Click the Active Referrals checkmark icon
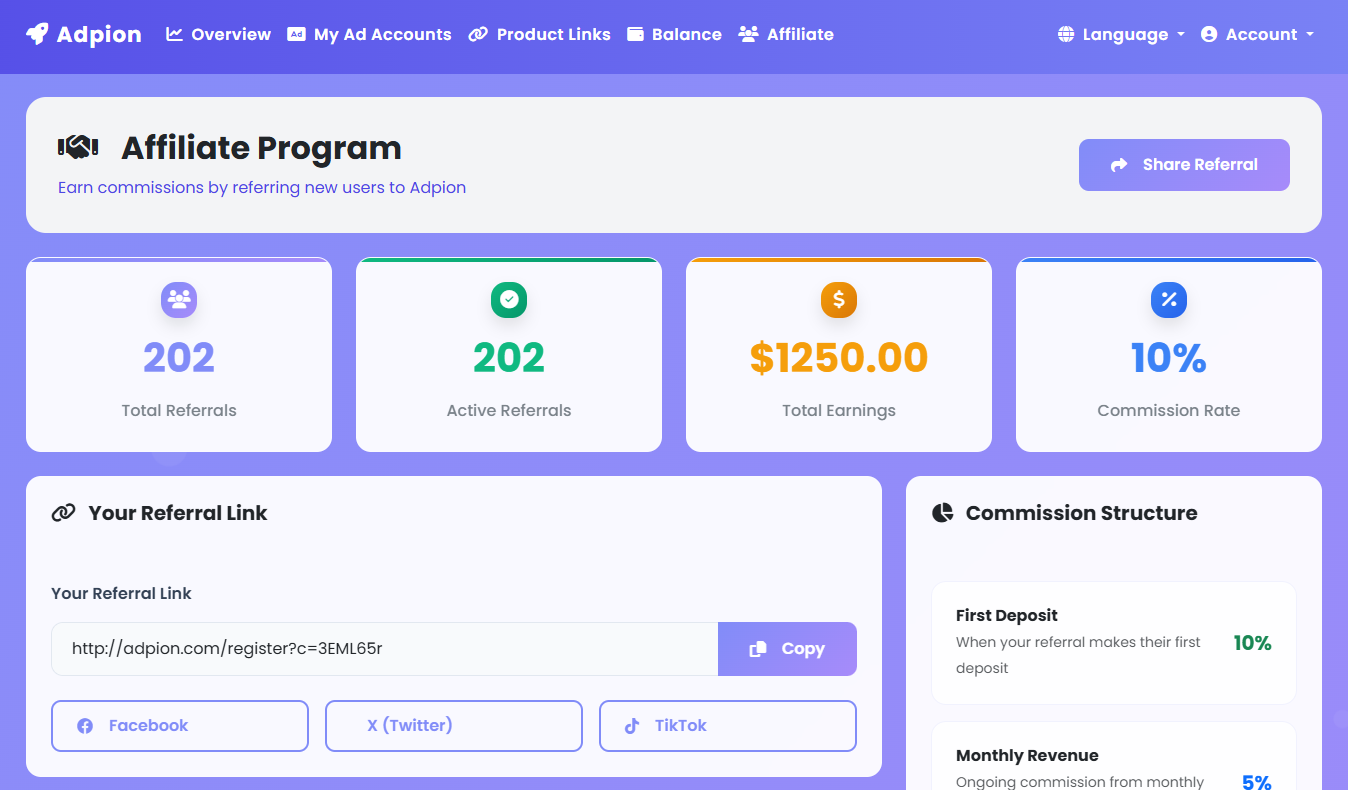Screen dimensions: 1348x790 [509, 299]
